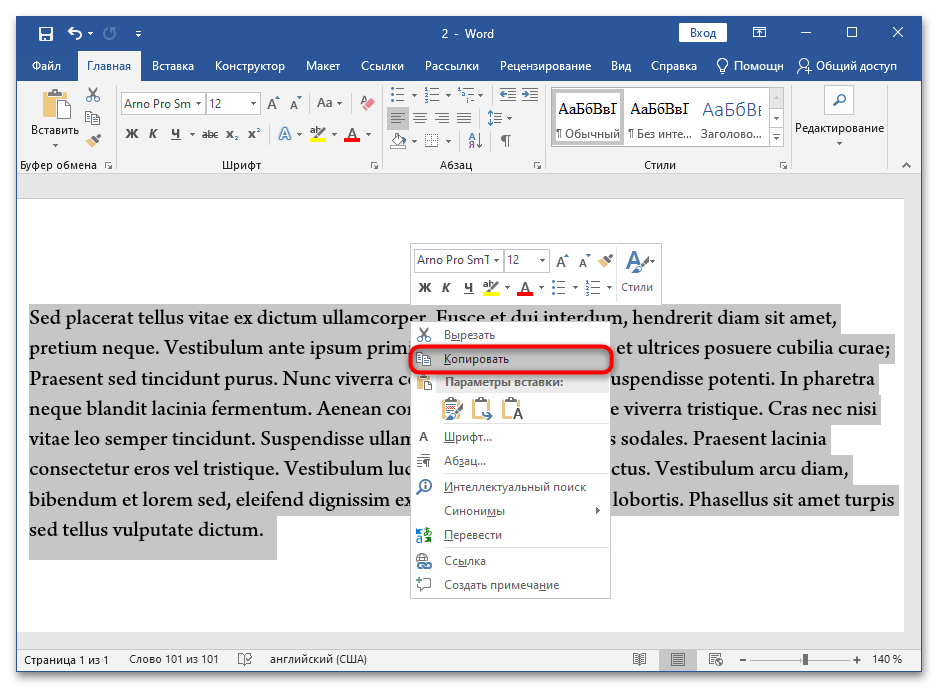Switch to the Вставка ribbon tab

[x=173, y=66]
